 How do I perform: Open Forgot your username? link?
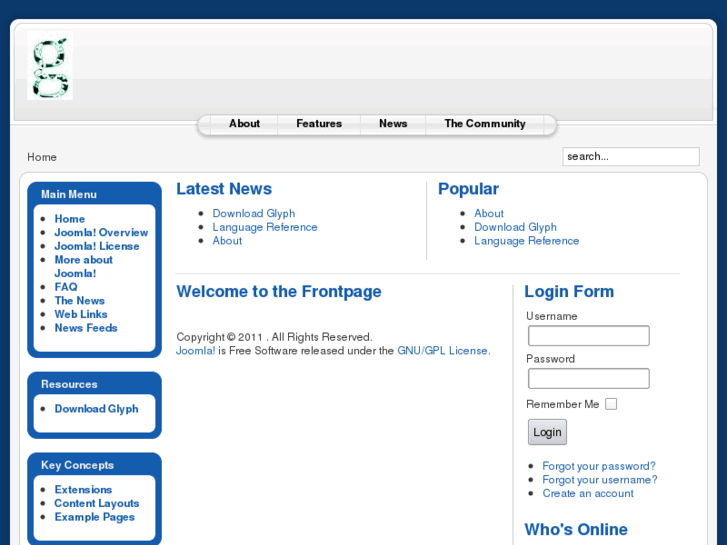tap(599, 480)
